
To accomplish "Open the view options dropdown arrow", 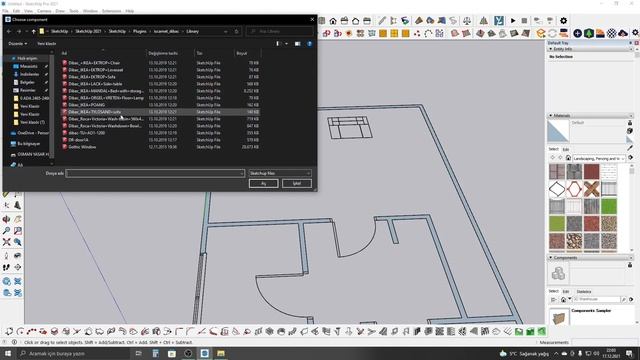I will pyautogui.click(x=286, y=44).
